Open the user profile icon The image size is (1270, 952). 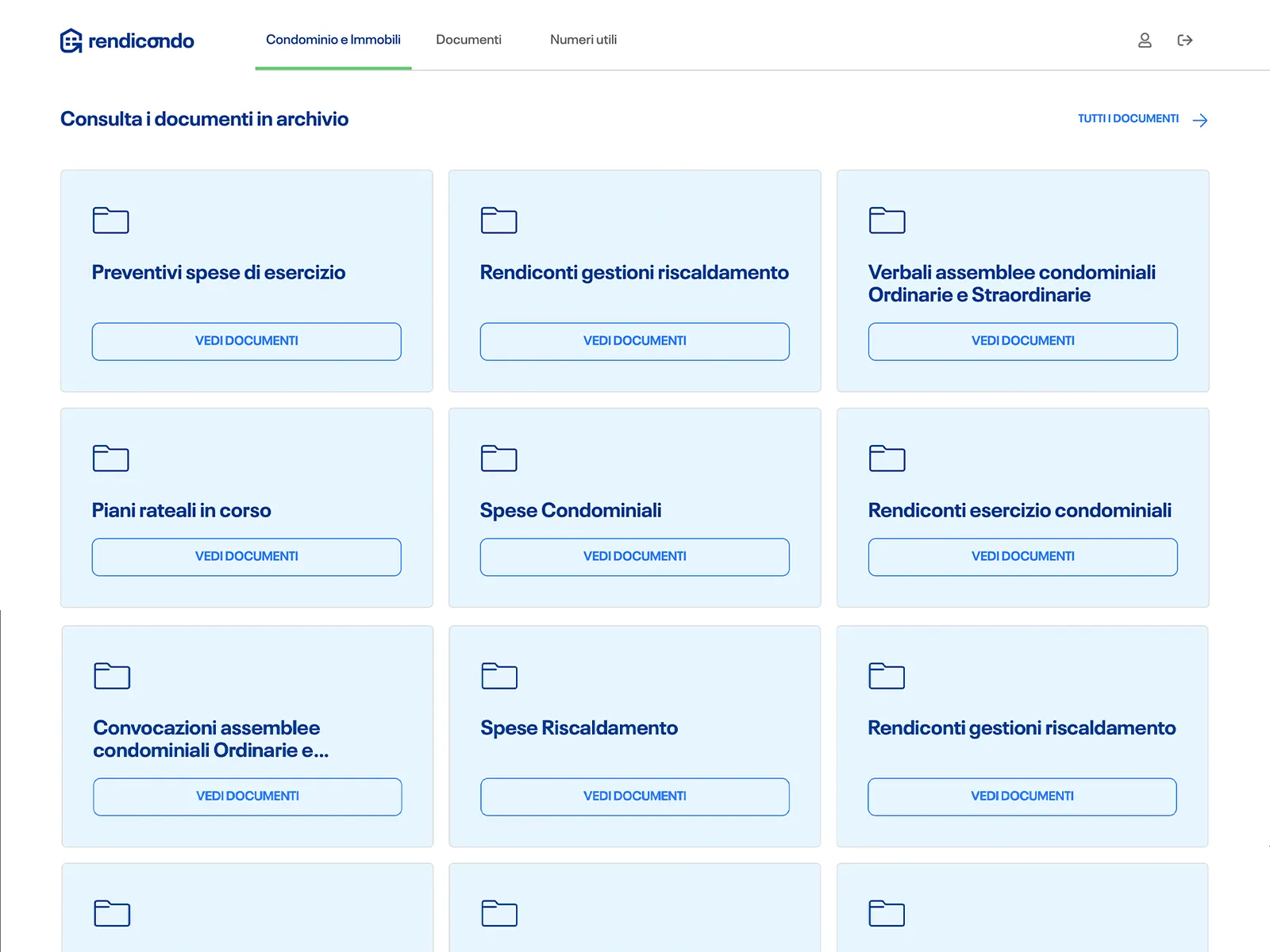pyautogui.click(x=1145, y=40)
